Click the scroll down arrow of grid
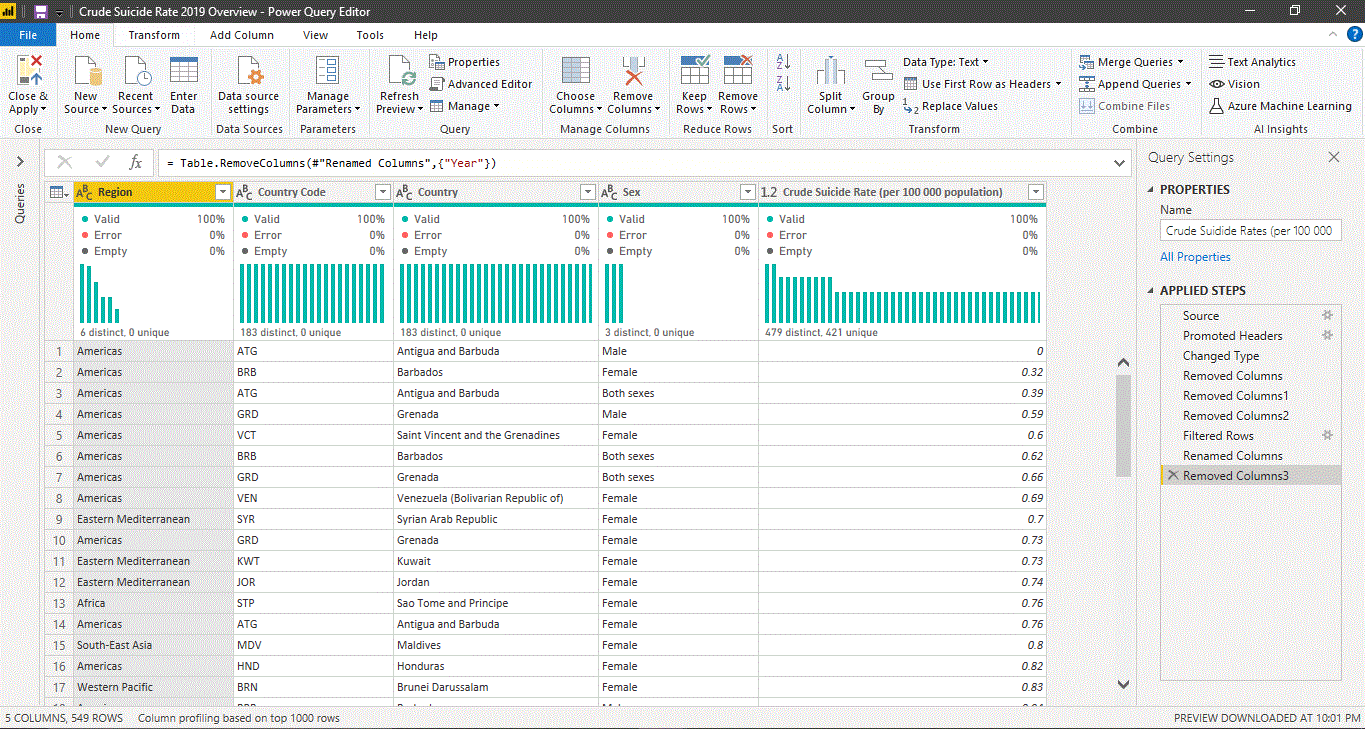Screen dimensions: 1365x729 [1123, 684]
